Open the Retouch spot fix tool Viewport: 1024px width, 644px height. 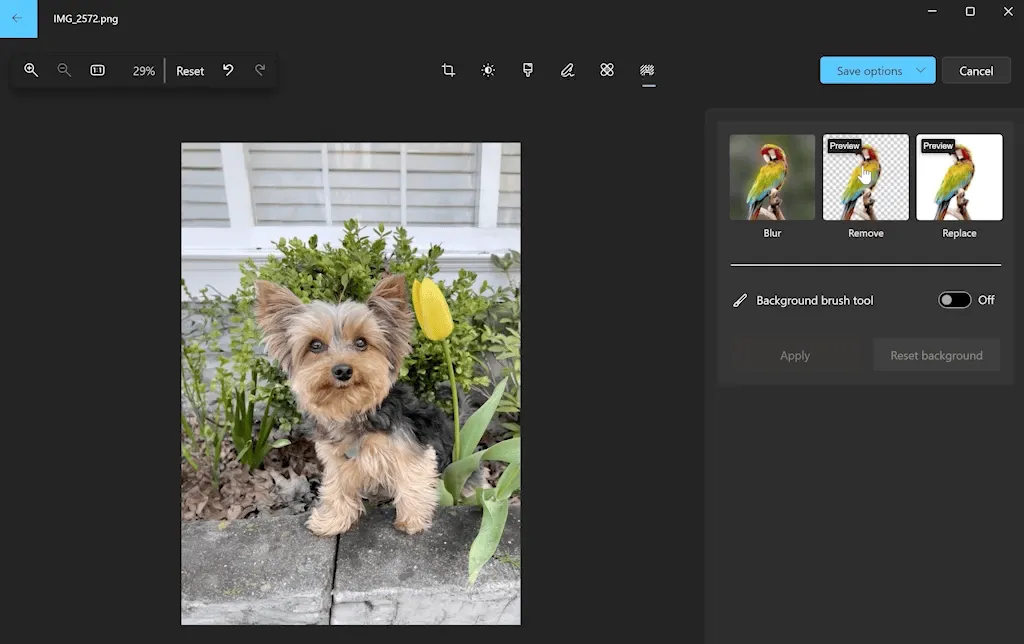[x=607, y=70]
